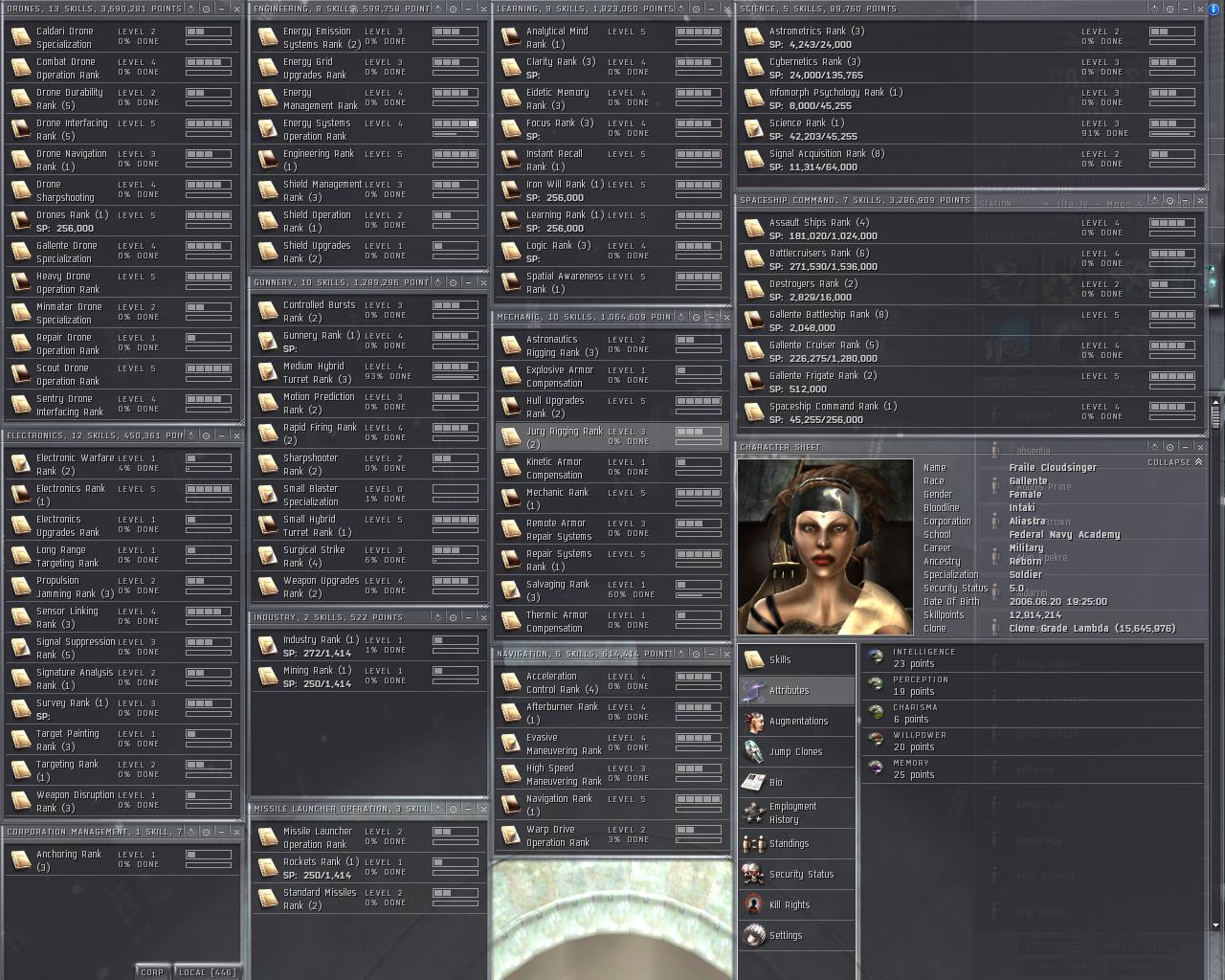
Task: Open the Local [446] chat channel
Action: 207,971
